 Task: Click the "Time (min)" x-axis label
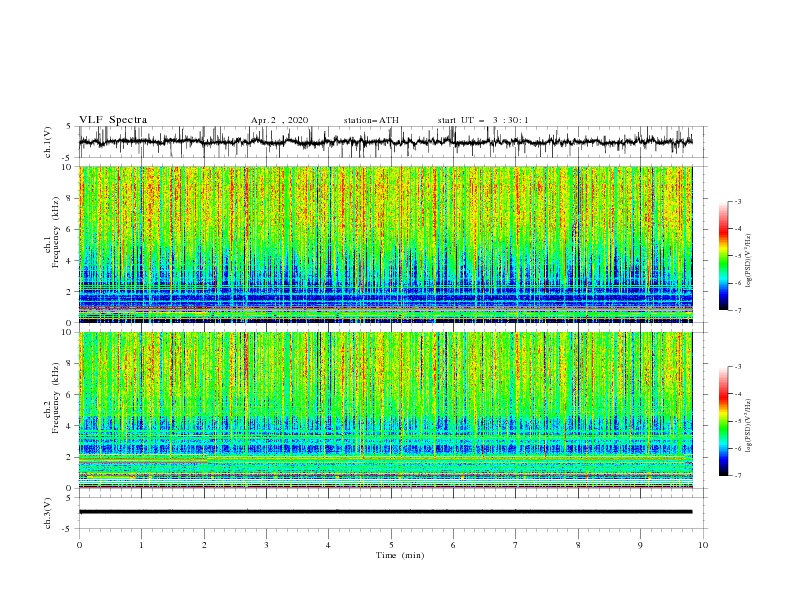[400, 555]
